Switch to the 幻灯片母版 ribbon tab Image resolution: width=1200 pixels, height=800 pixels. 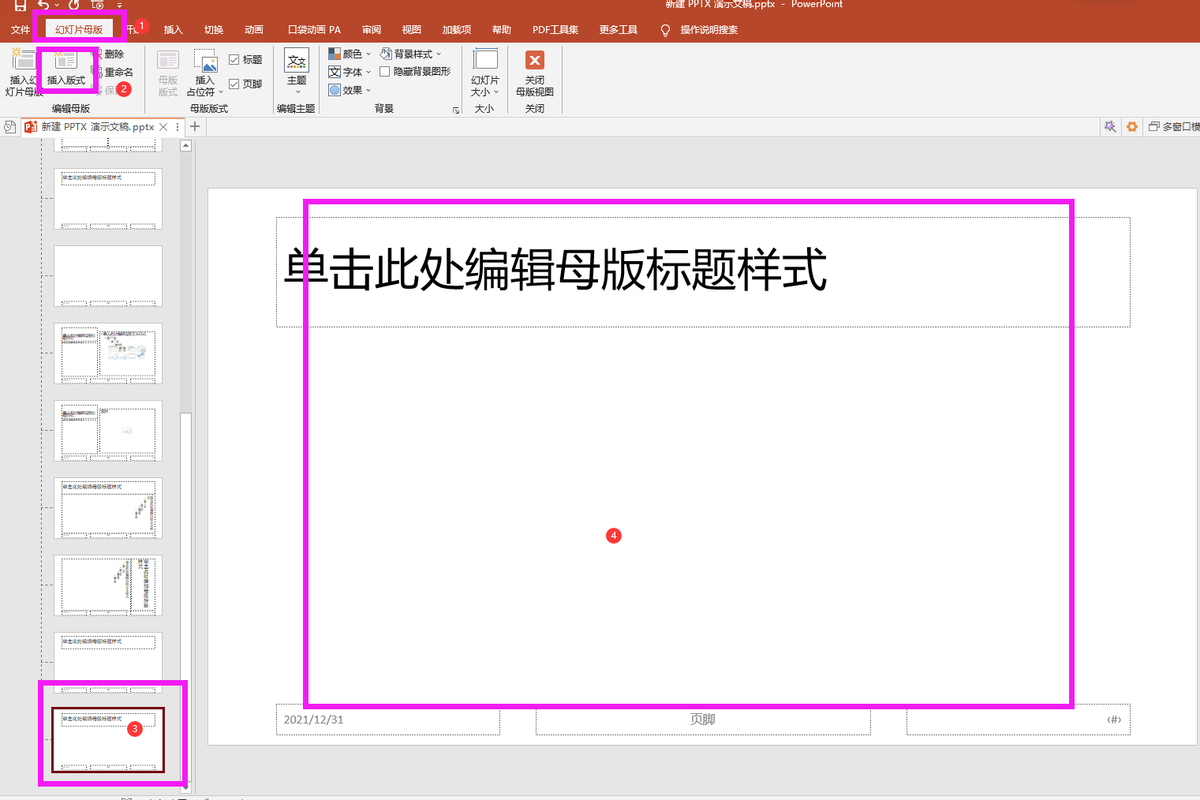(x=78, y=30)
